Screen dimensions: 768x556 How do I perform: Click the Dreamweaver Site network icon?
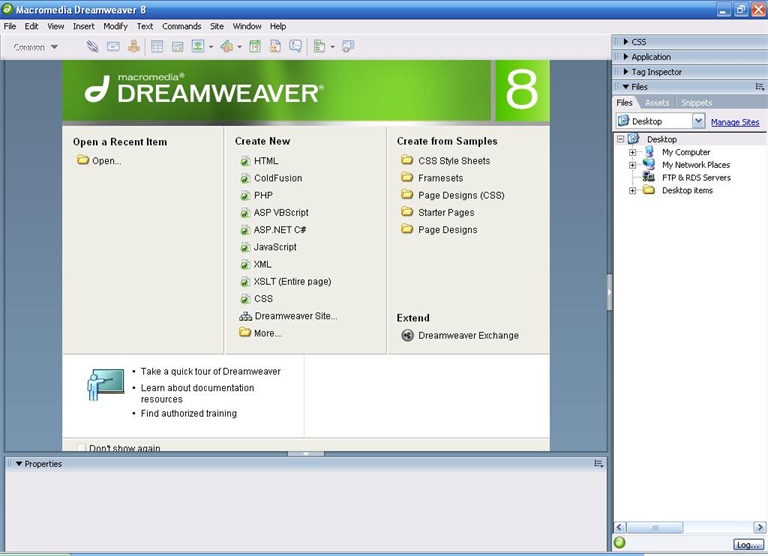[245, 316]
